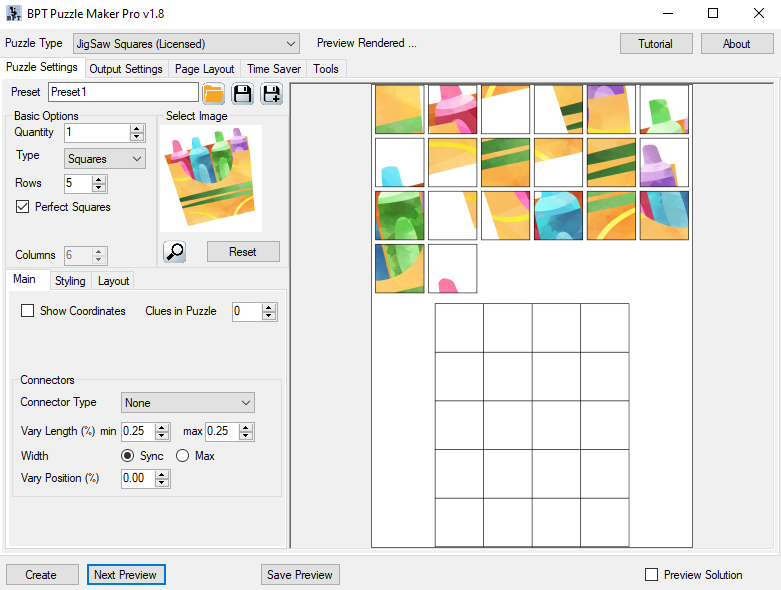Open the Connector Type dropdown
This screenshot has height=590, width=781.
[x=188, y=403]
